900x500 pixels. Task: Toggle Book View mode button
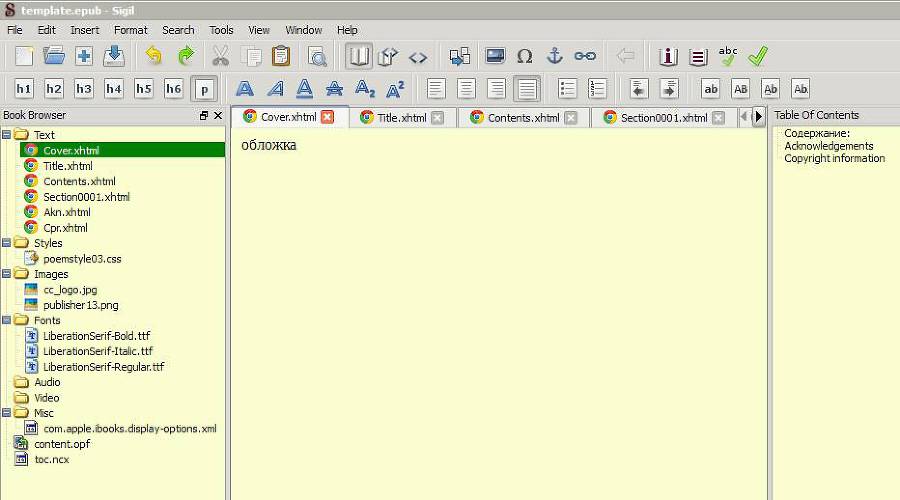(x=358, y=56)
